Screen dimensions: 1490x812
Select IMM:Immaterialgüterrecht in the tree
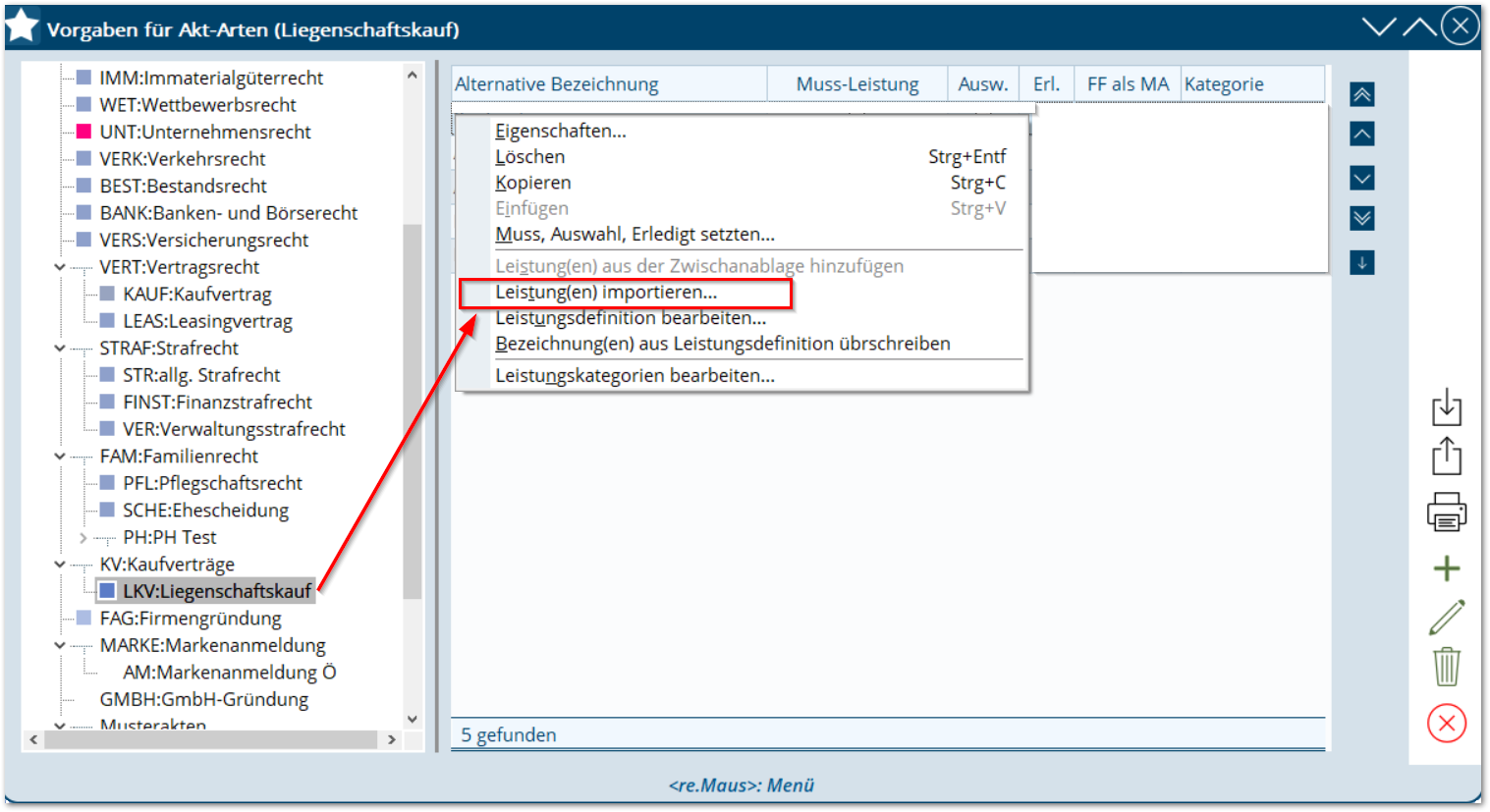211,78
